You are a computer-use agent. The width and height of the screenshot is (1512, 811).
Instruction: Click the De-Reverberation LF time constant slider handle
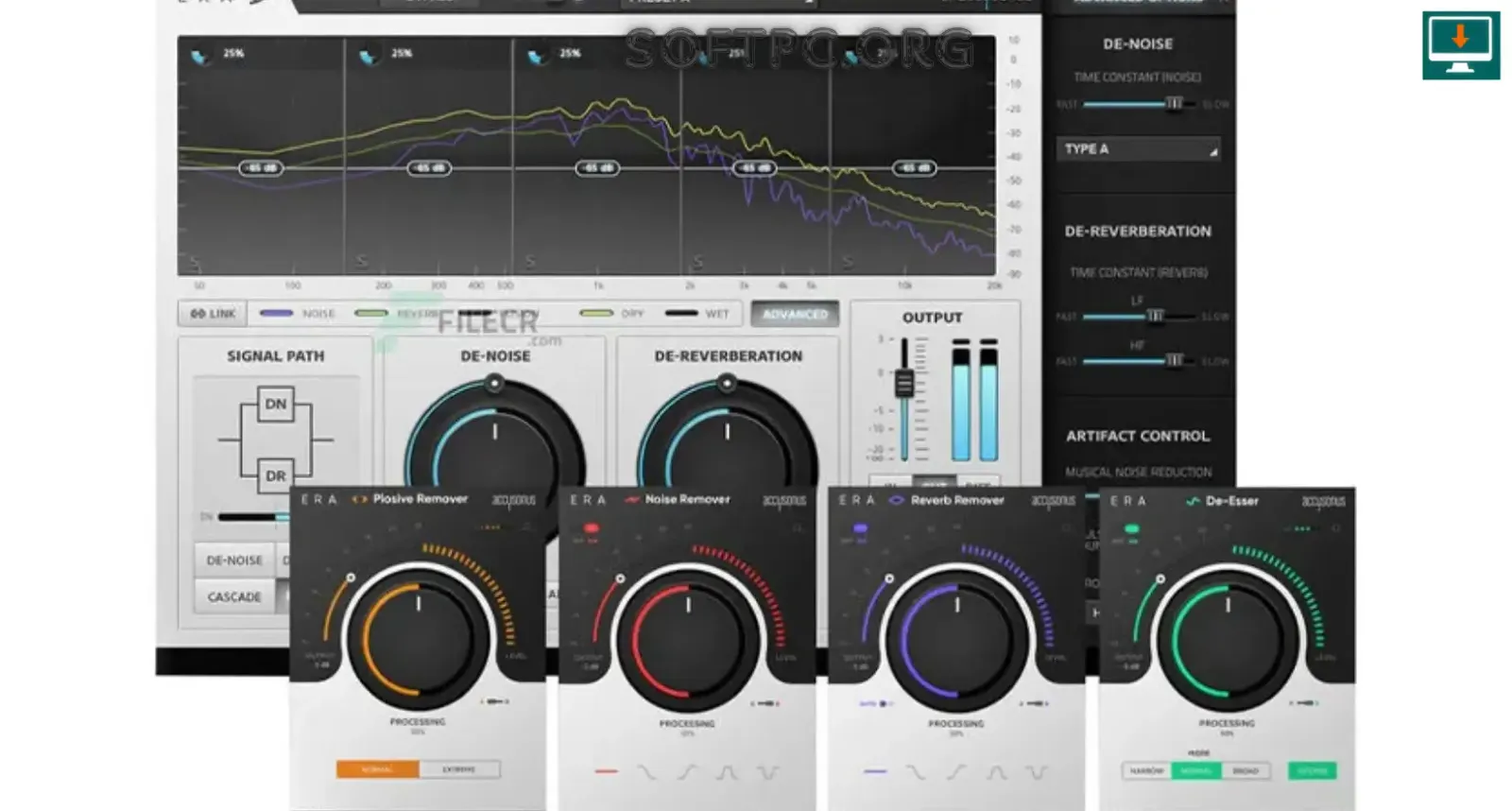[x=1155, y=316]
